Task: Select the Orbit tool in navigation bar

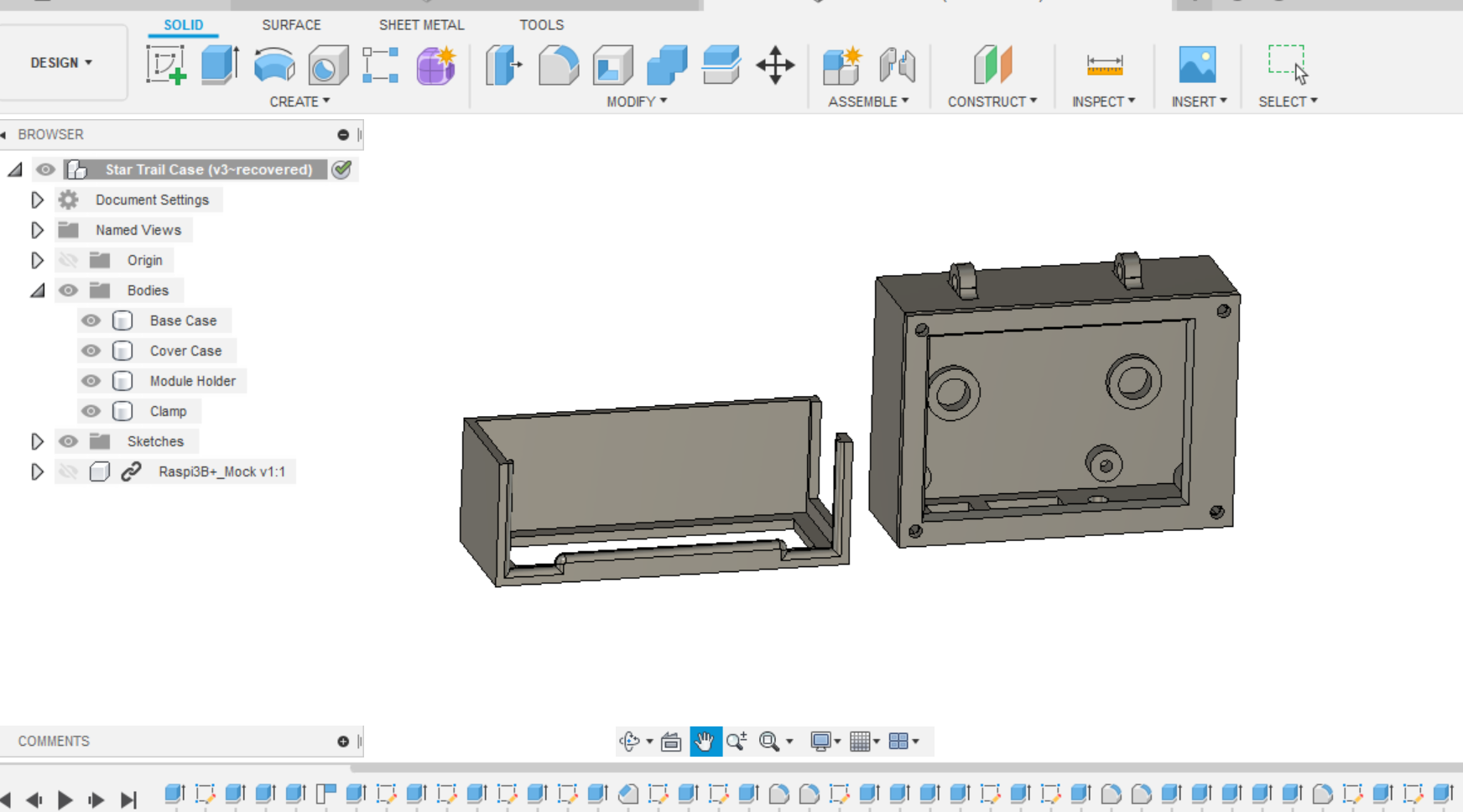Action: 630,741
